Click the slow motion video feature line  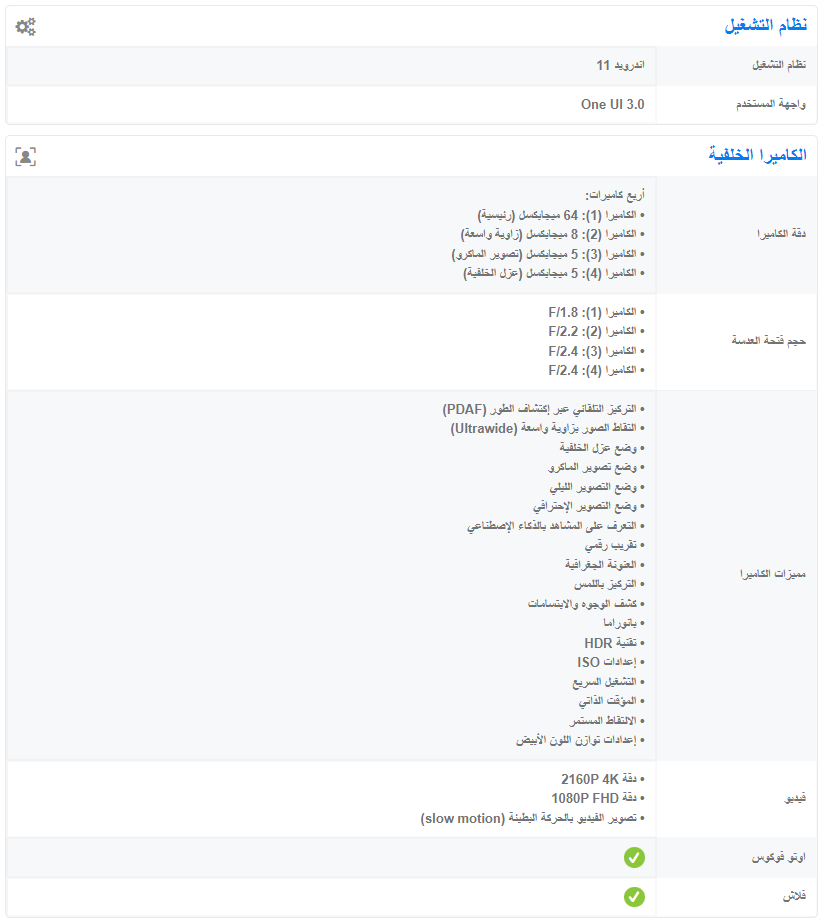(533, 818)
